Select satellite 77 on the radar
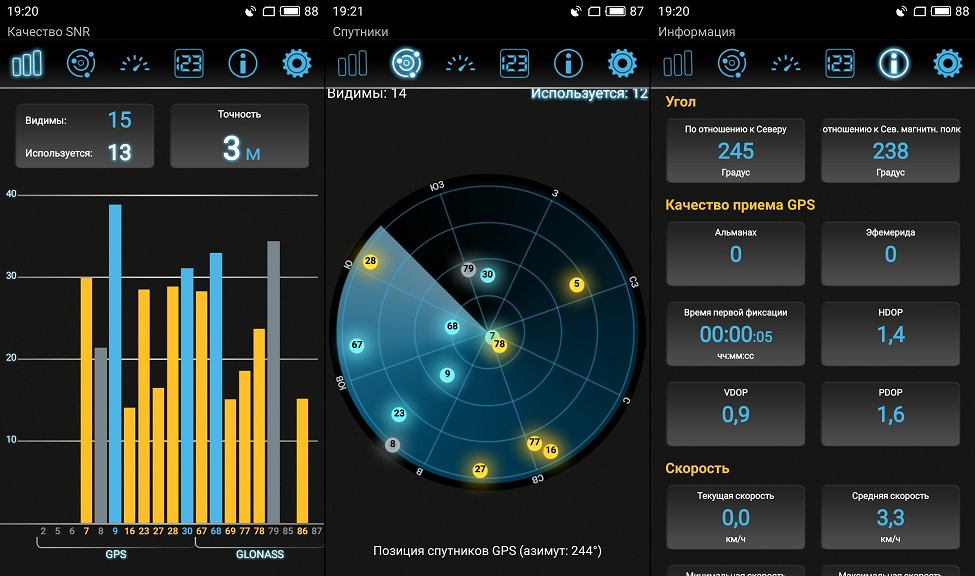Image resolution: width=975 pixels, height=576 pixels. pyautogui.click(x=534, y=442)
